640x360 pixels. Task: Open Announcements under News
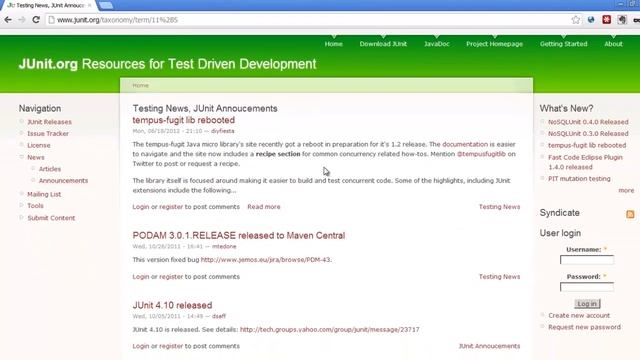(63, 180)
